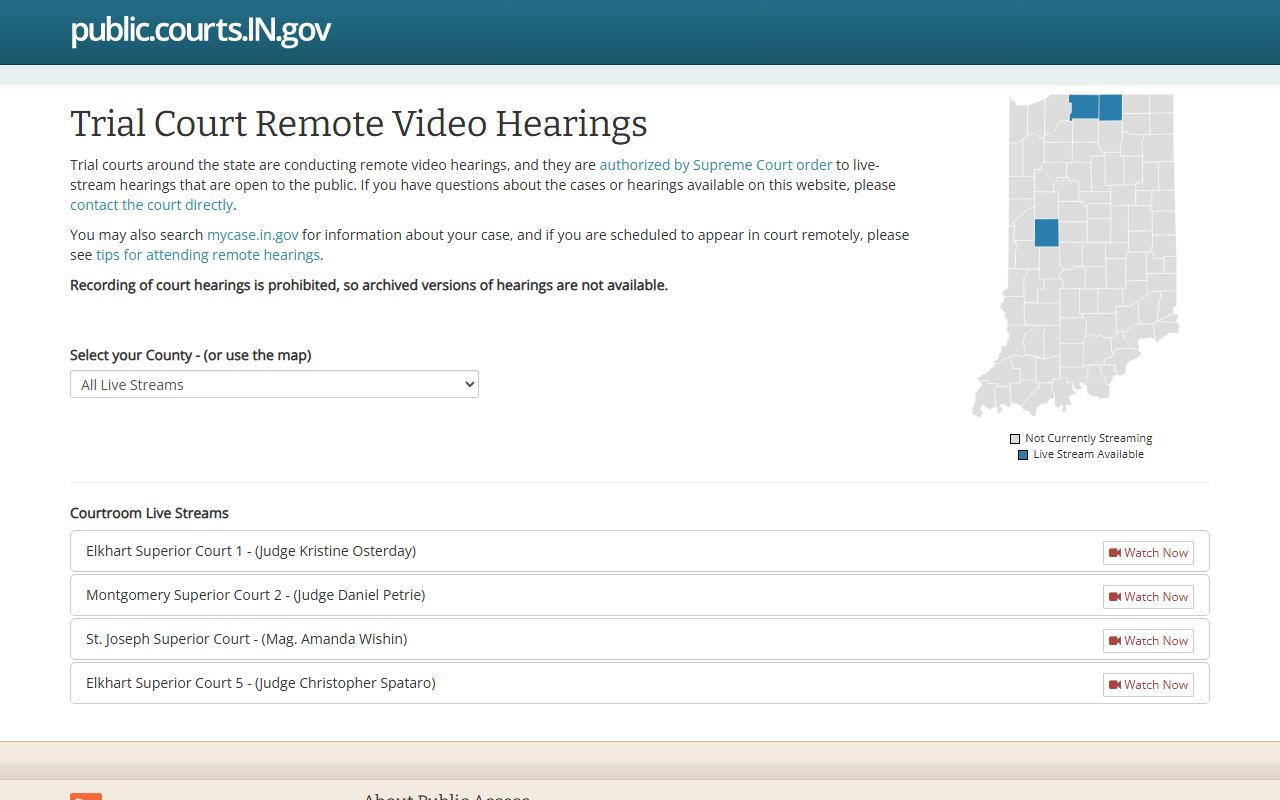Open tips for attending remote hearings link

tap(208, 255)
